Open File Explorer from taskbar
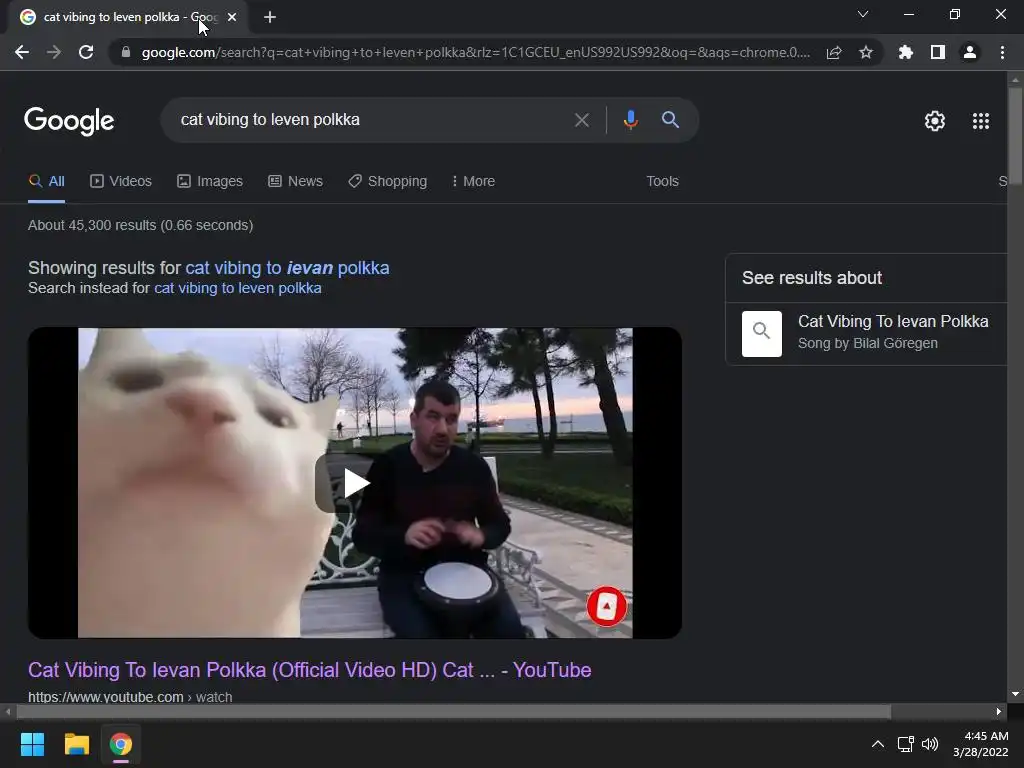Viewport: 1024px width, 768px height. (76, 744)
